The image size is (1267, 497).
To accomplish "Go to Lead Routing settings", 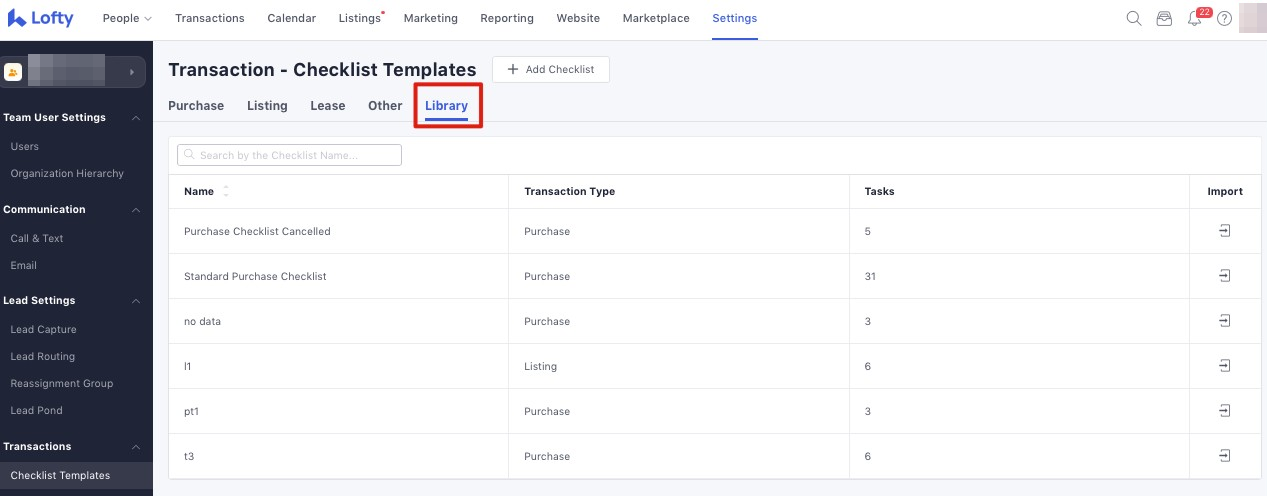I will coord(42,356).
